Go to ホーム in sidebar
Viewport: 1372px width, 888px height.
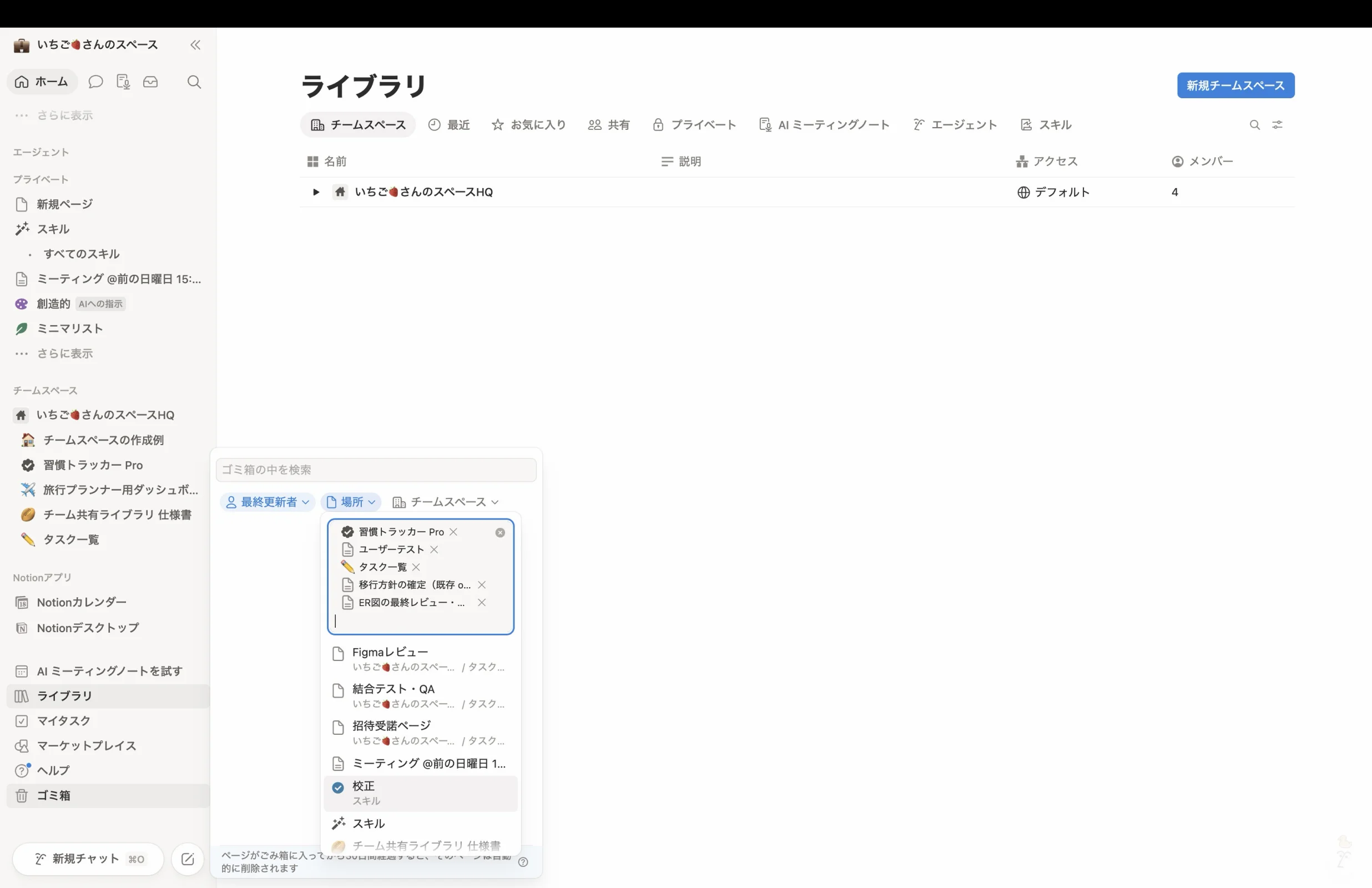coord(42,82)
